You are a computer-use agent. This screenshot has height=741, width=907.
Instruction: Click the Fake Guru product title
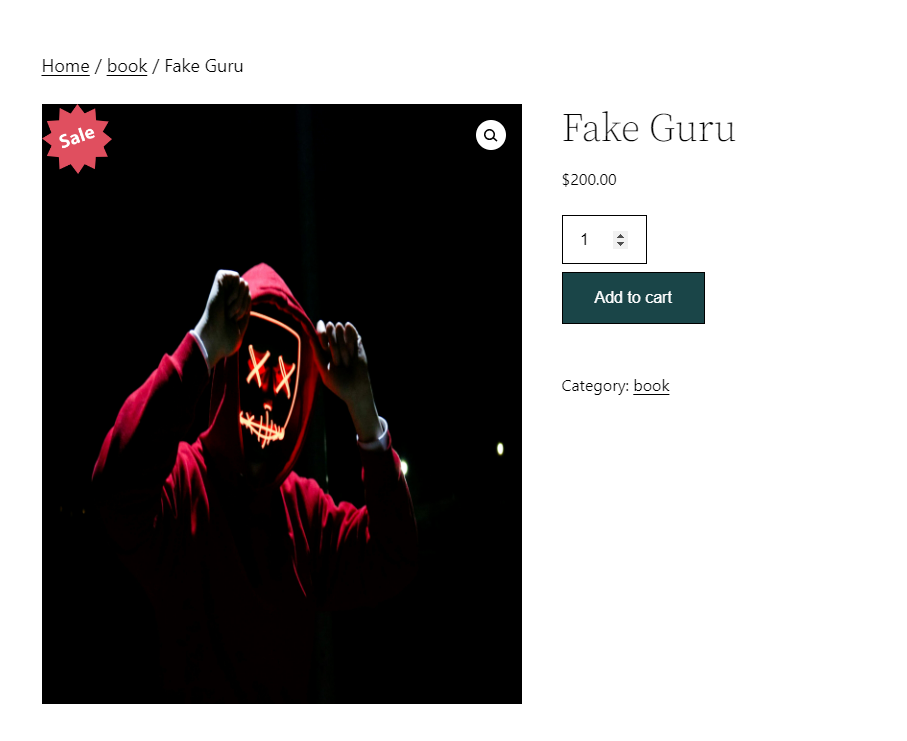tap(648, 128)
